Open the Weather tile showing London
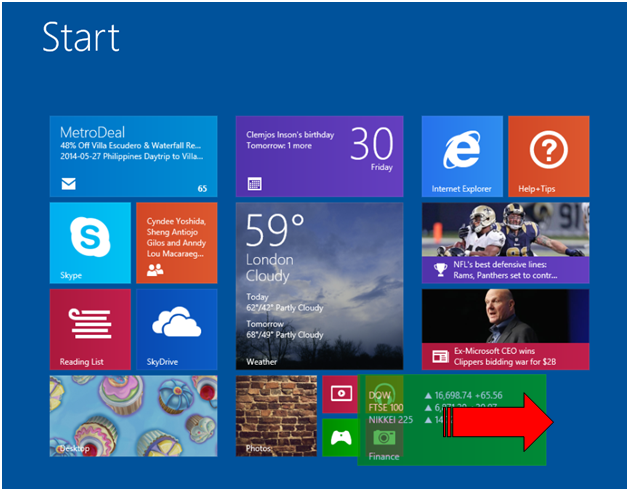The image size is (630, 491). point(319,286)
